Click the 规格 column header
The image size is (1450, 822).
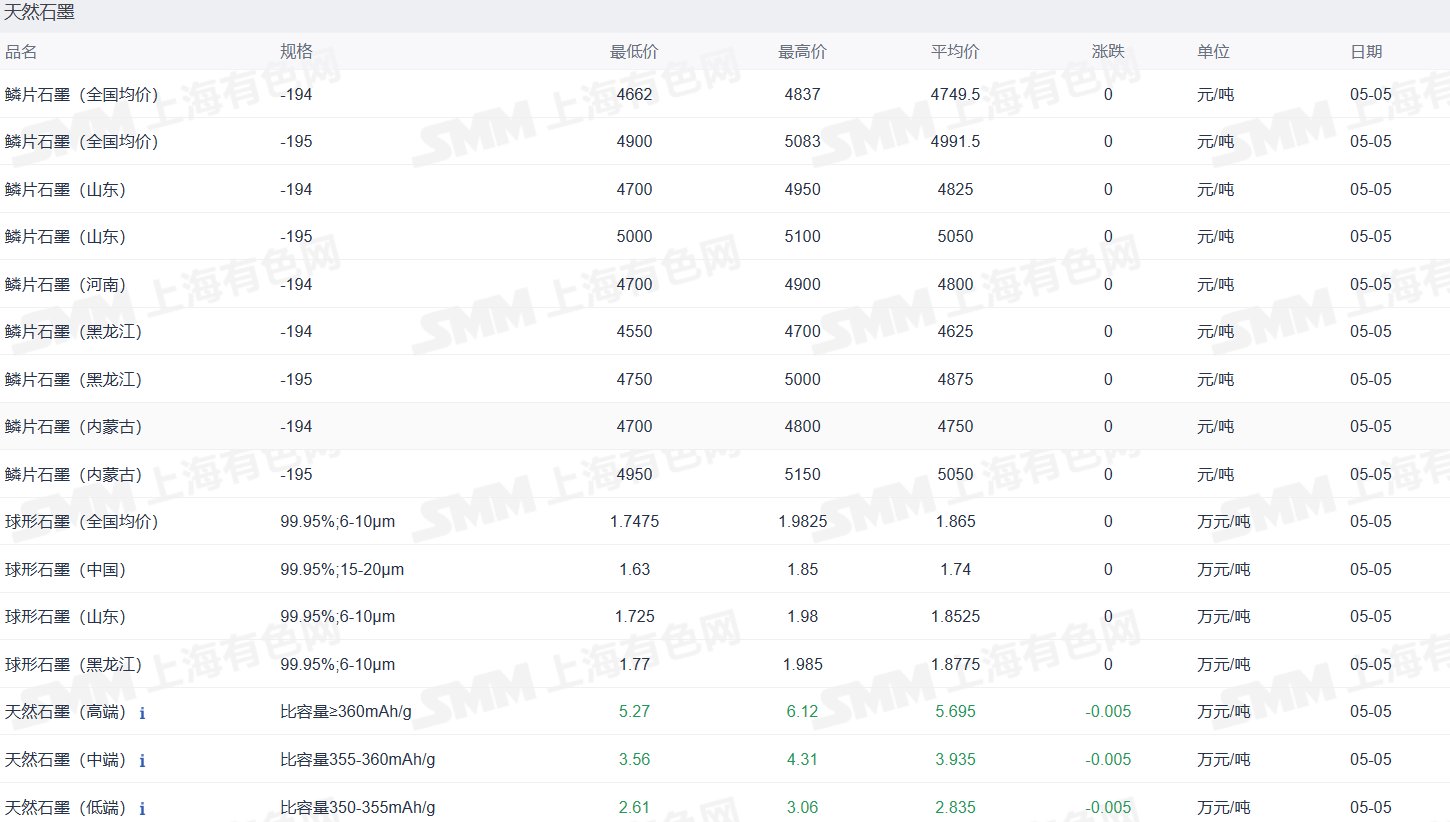[296, 52]
